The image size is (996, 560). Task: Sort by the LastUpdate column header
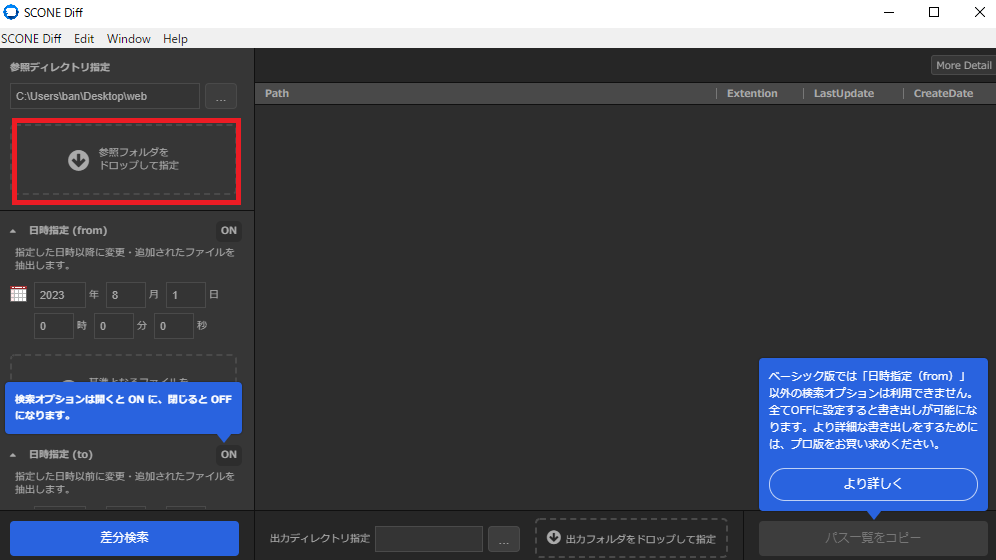[x=844, y=93]
